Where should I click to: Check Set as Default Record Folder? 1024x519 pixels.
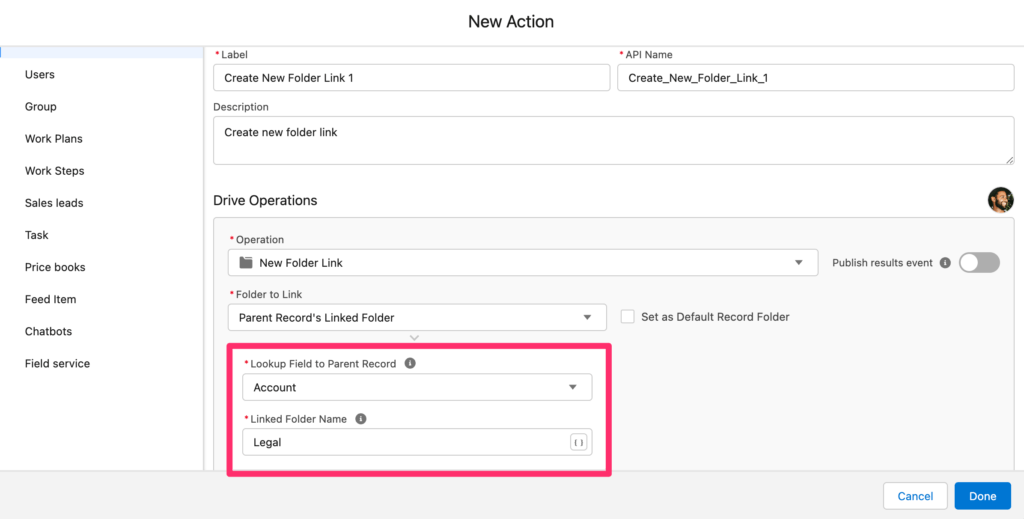point(628,317)
